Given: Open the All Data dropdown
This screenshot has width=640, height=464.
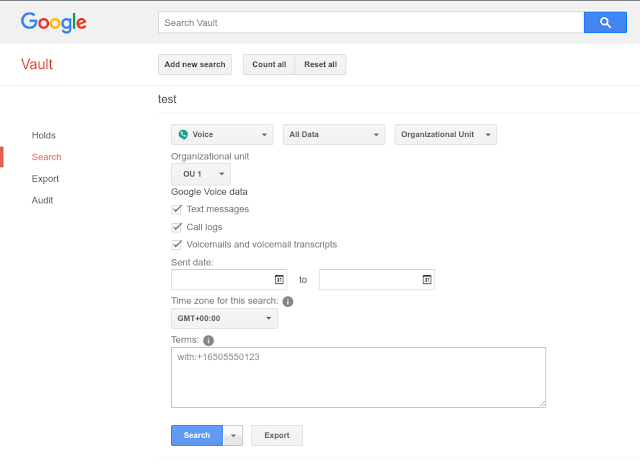Looking at the screenshot, I should (334, 134).
